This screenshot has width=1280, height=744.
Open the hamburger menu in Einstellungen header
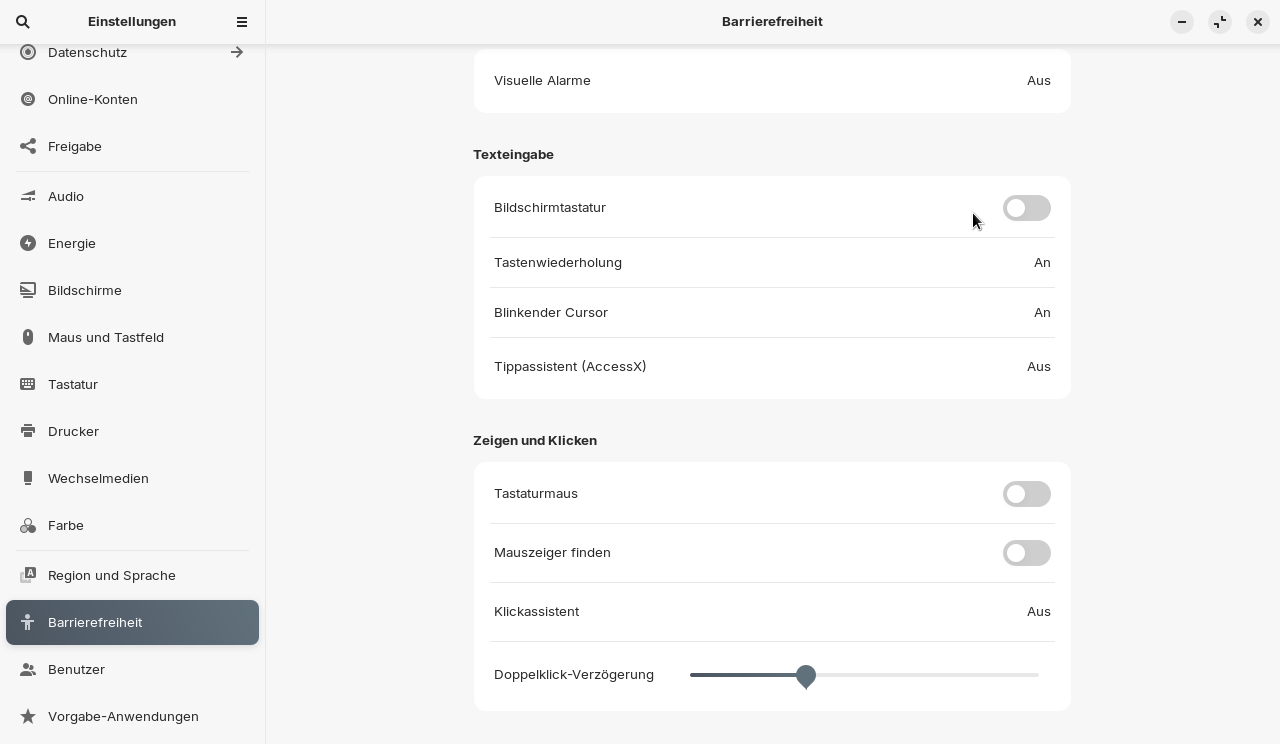(241, 21)
